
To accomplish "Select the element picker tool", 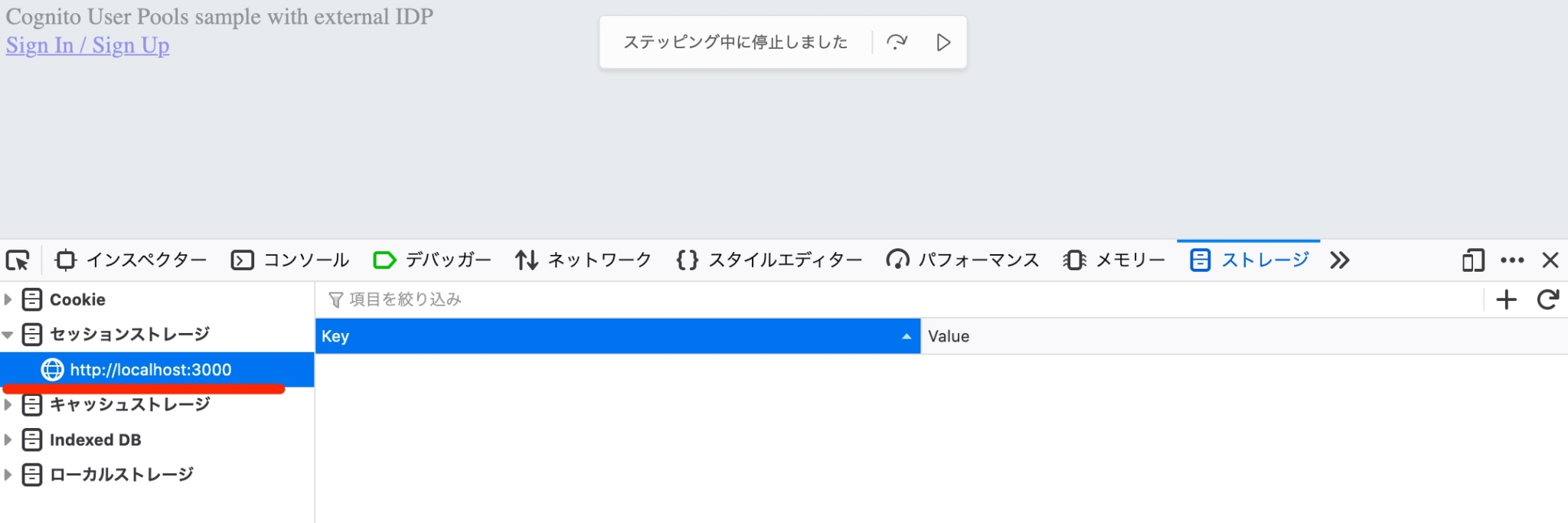I will [20, 260].
